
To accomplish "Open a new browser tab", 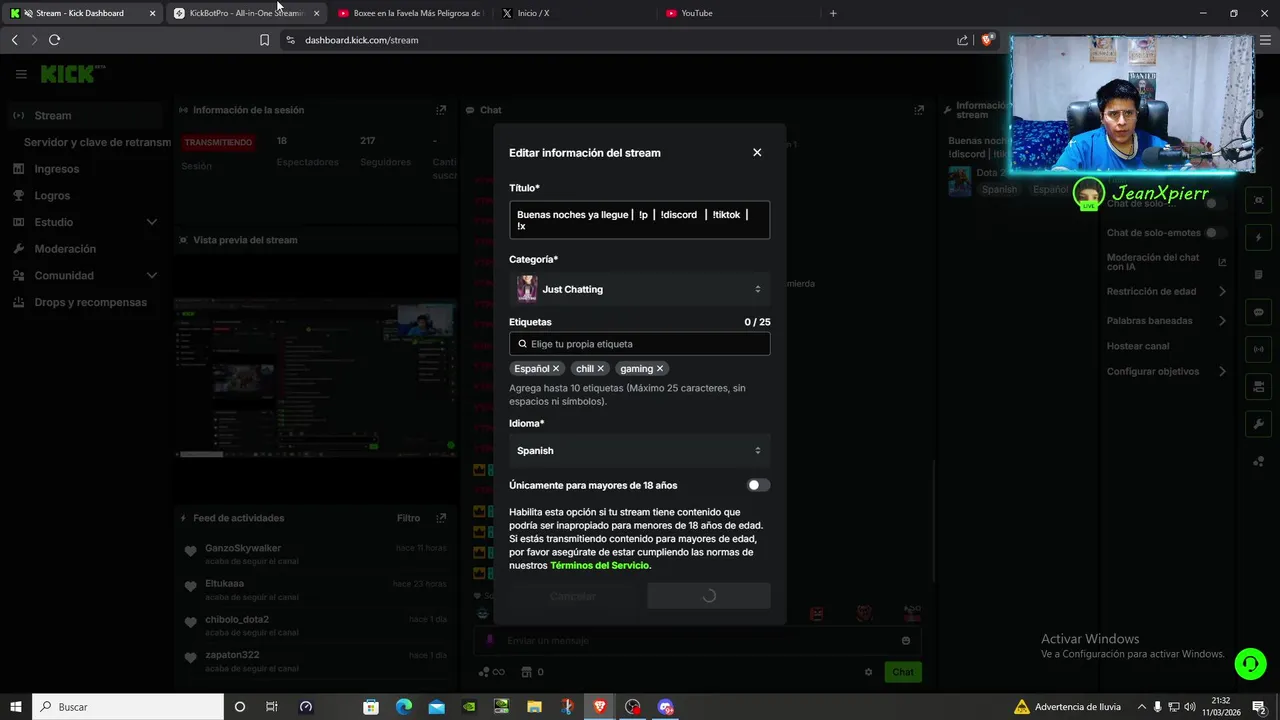I will click(x=833, y=13).
